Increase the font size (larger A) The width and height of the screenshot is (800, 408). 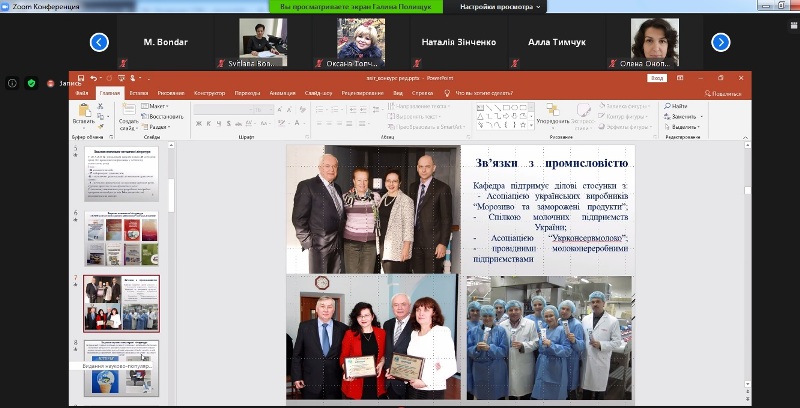tap(280, 110)
